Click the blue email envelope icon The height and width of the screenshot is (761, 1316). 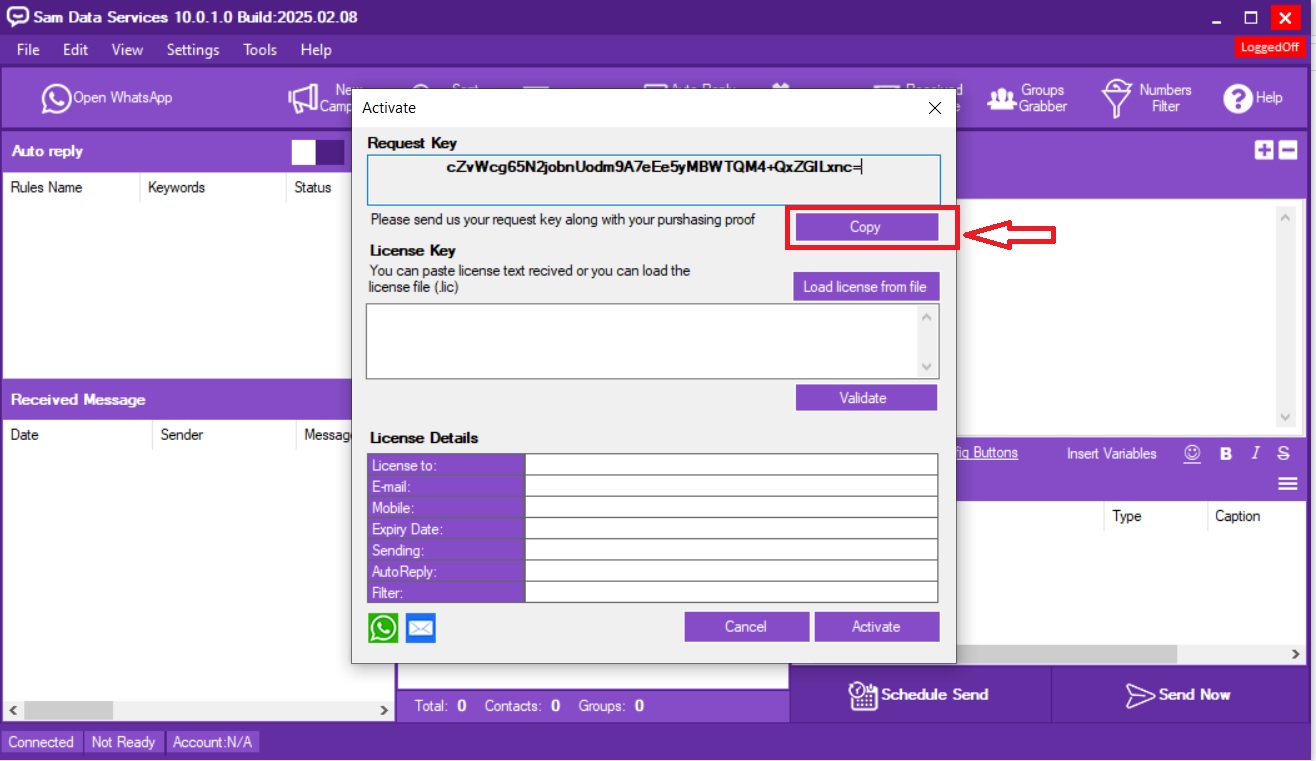(x=421, y=628)
